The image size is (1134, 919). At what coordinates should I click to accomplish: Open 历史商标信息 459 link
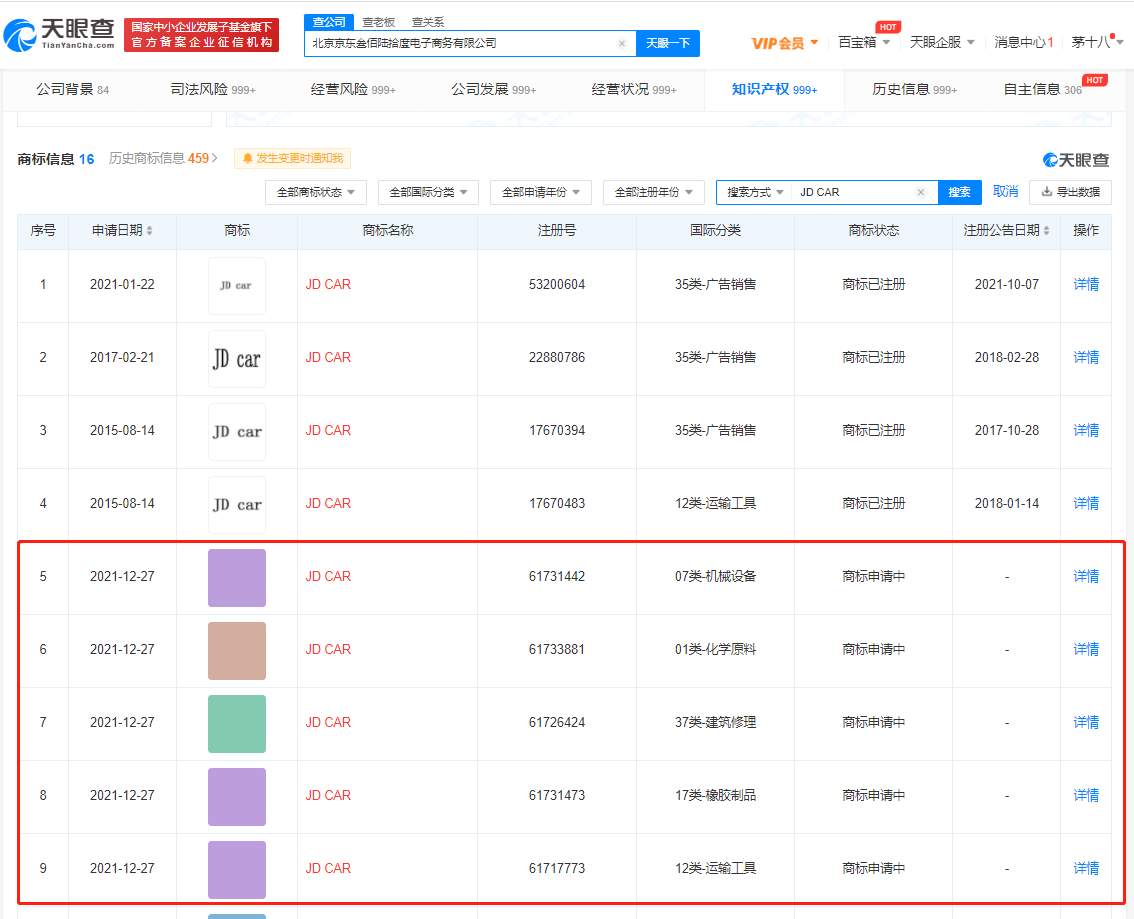pyautogui.click(x=163, y=158)
